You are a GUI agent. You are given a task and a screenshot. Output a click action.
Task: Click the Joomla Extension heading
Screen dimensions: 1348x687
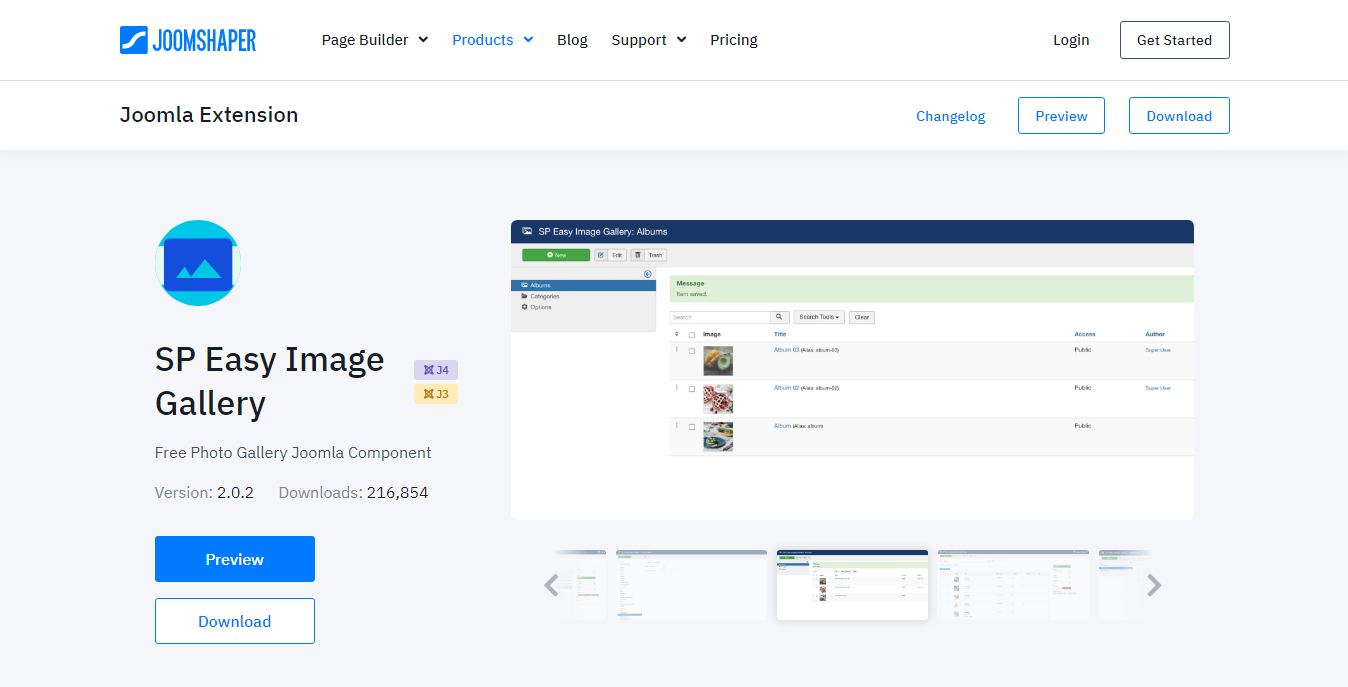[209, 115]
